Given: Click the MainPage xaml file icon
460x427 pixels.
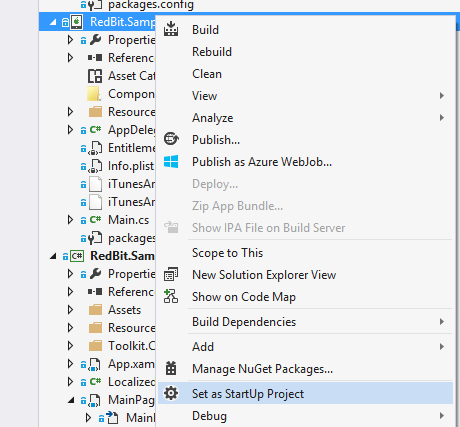Looking at the screenshot, I should [94, 400].
